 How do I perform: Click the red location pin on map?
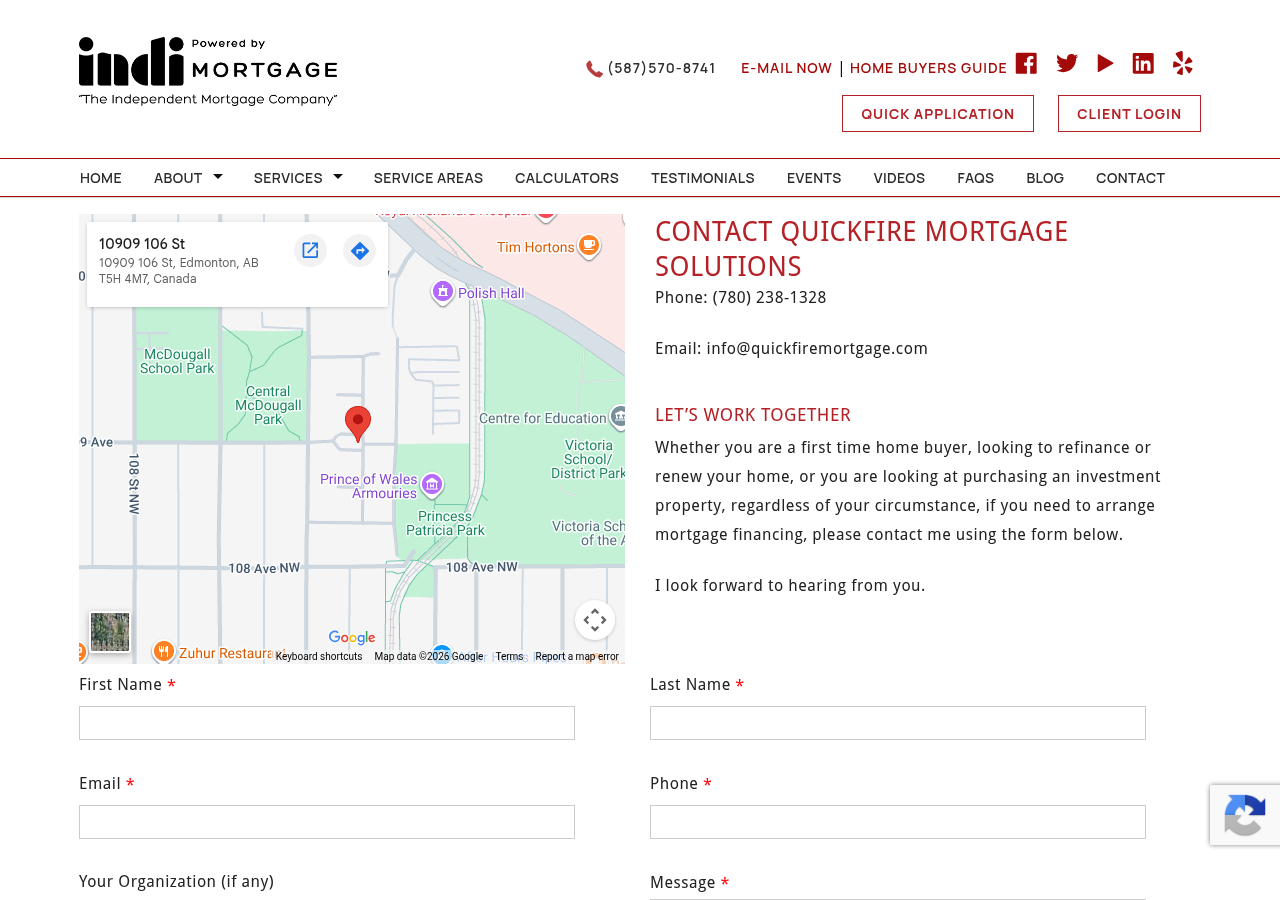tap(358, 424)
